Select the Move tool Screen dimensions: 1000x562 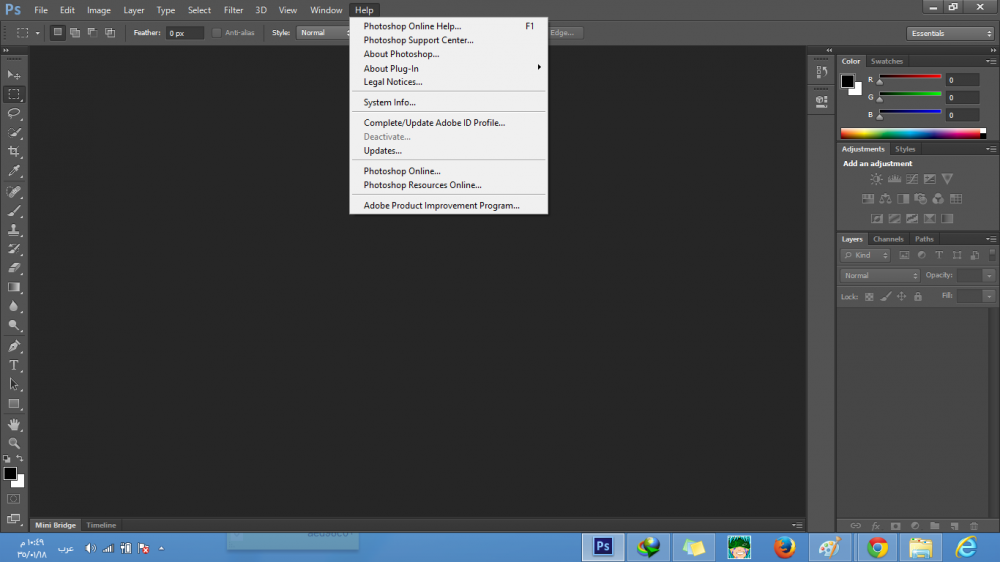[14, 75]
